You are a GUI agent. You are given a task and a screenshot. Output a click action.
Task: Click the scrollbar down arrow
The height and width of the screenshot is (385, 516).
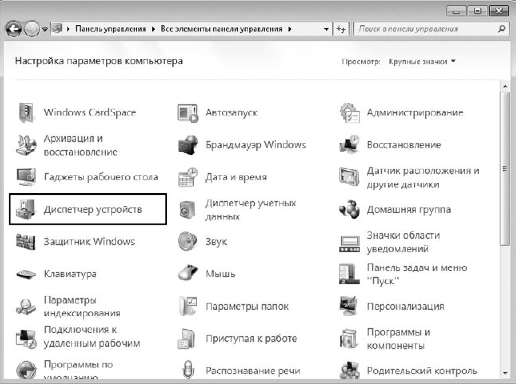tap(505, 373)
